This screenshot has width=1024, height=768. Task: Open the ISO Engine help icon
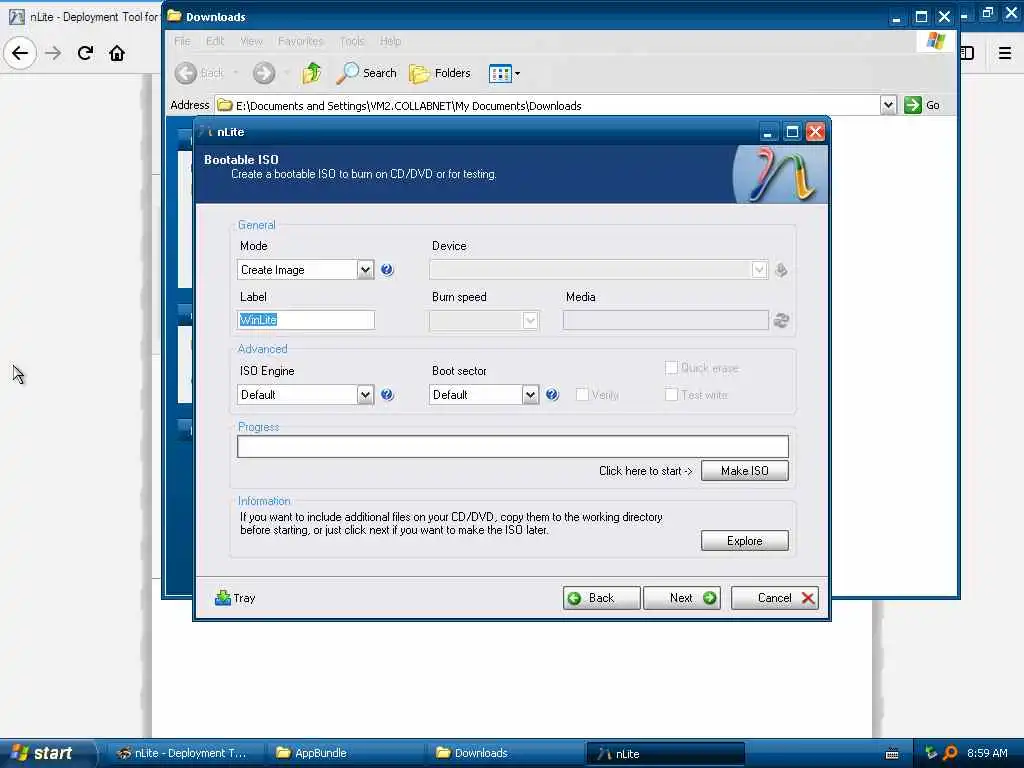click(x=387, y=394)
